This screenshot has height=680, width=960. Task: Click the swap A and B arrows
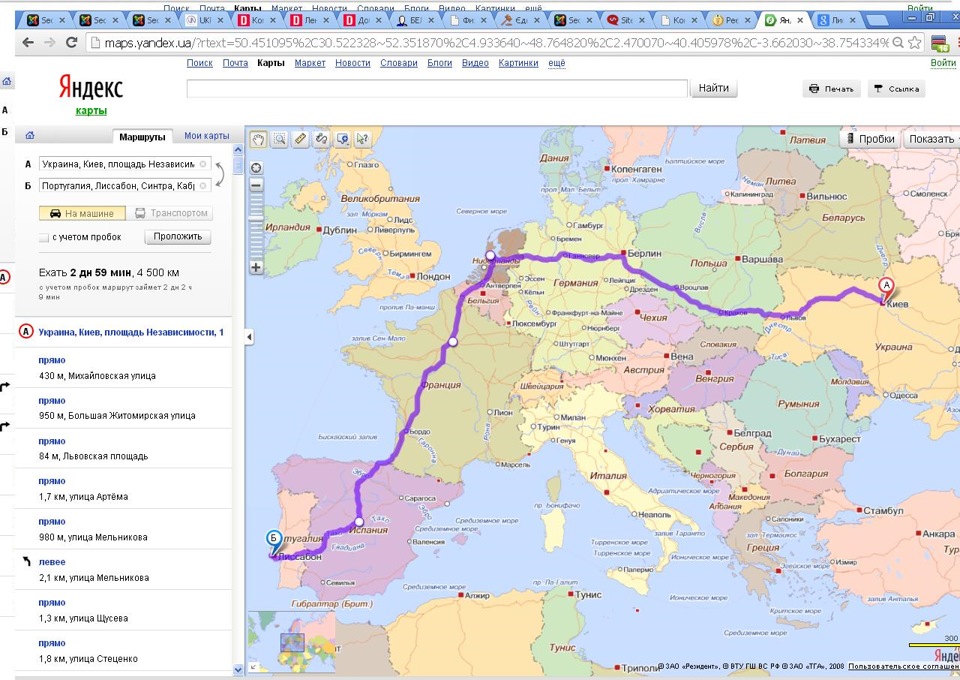click(220, 174)
